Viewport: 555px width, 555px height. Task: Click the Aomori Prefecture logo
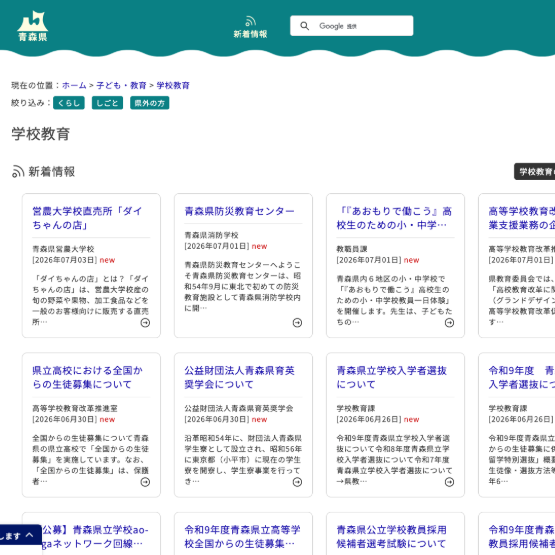tap(33, 26)
